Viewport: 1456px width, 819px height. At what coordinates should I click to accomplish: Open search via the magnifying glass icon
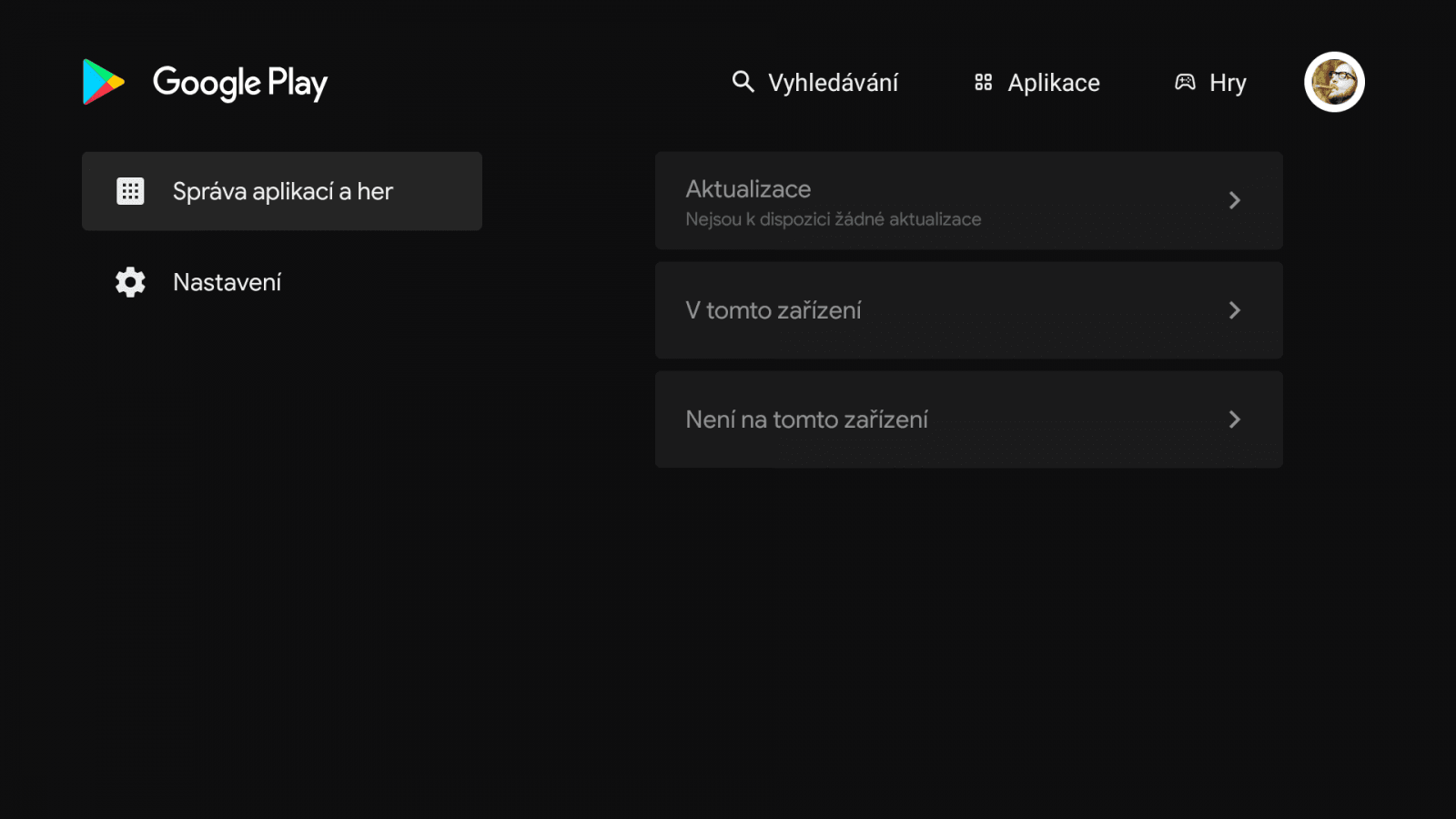743,82
